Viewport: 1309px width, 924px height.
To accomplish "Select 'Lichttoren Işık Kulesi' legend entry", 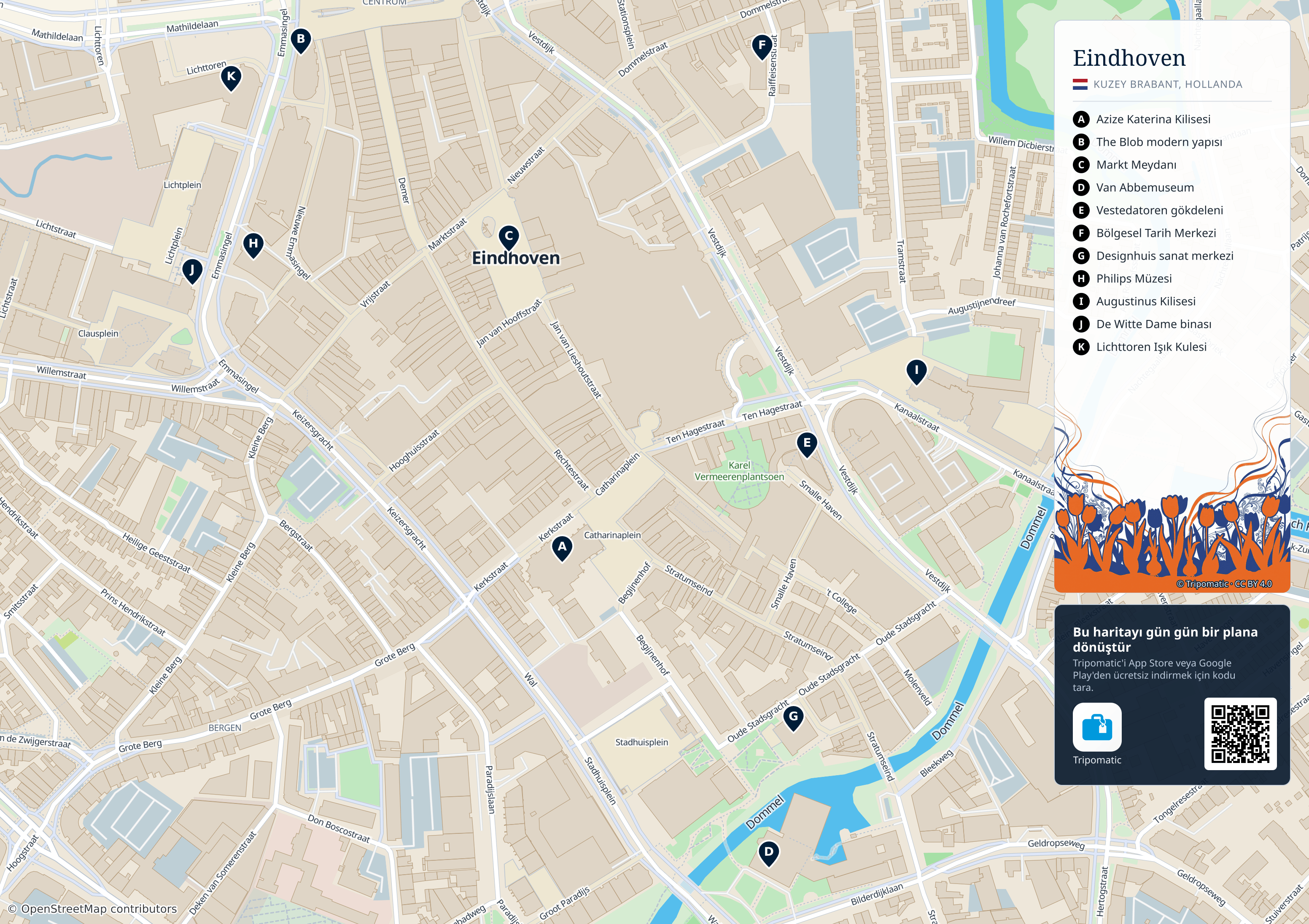I will [1152, 347].
